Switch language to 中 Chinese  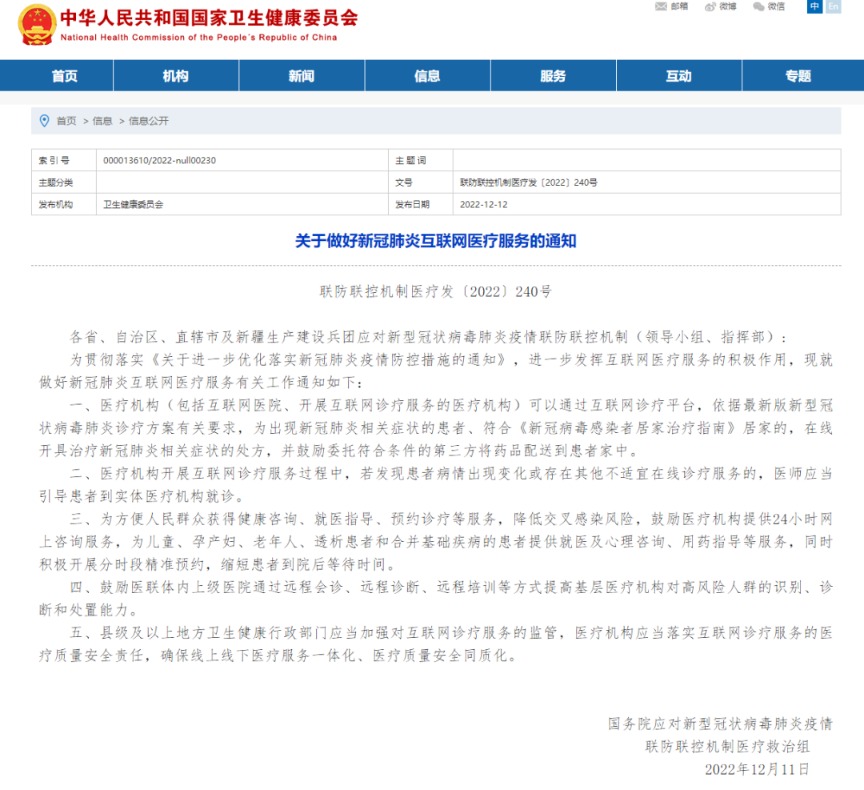[814, 7]
